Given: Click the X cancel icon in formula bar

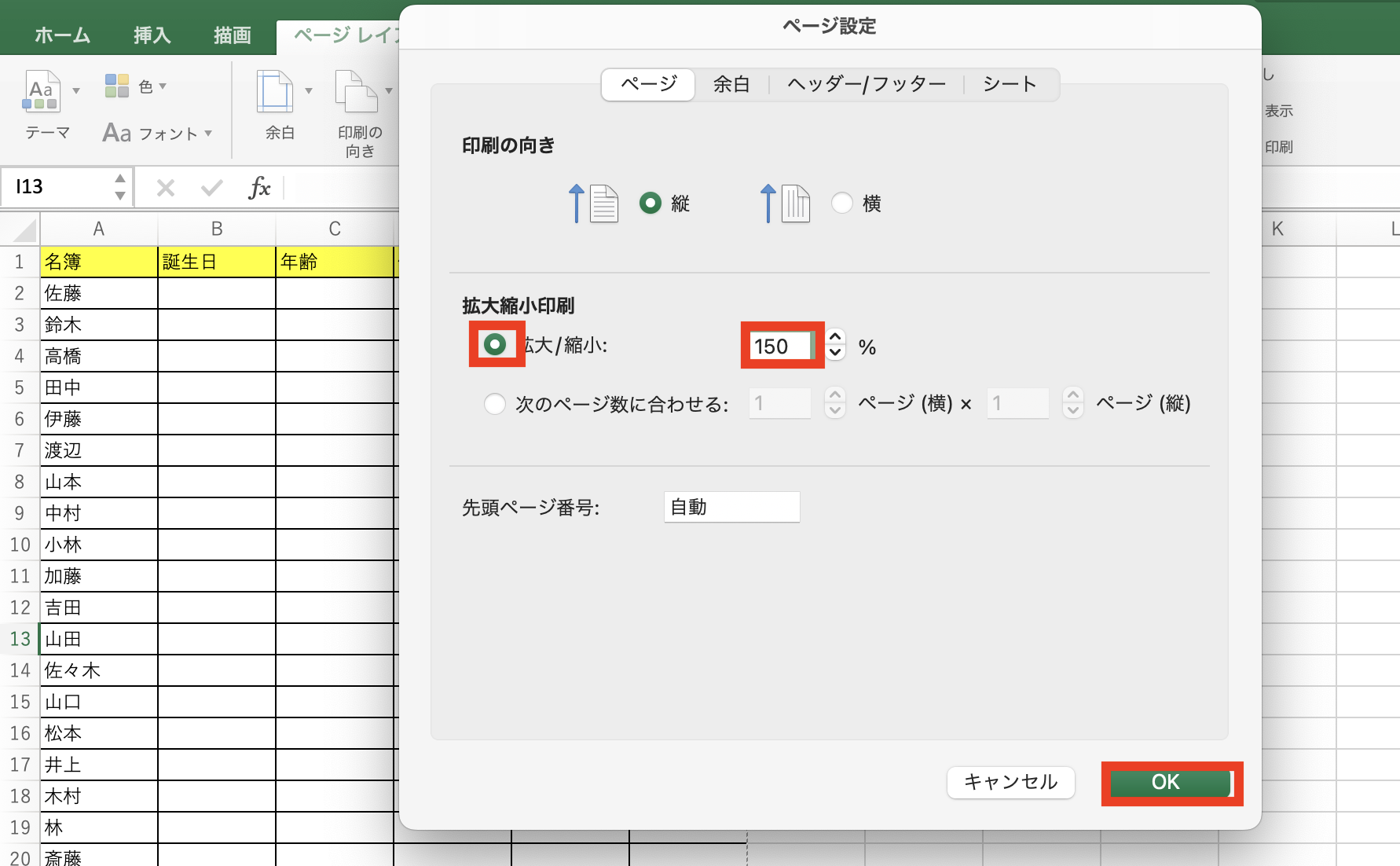Looking at the screenshot, I should click(165, 187).
